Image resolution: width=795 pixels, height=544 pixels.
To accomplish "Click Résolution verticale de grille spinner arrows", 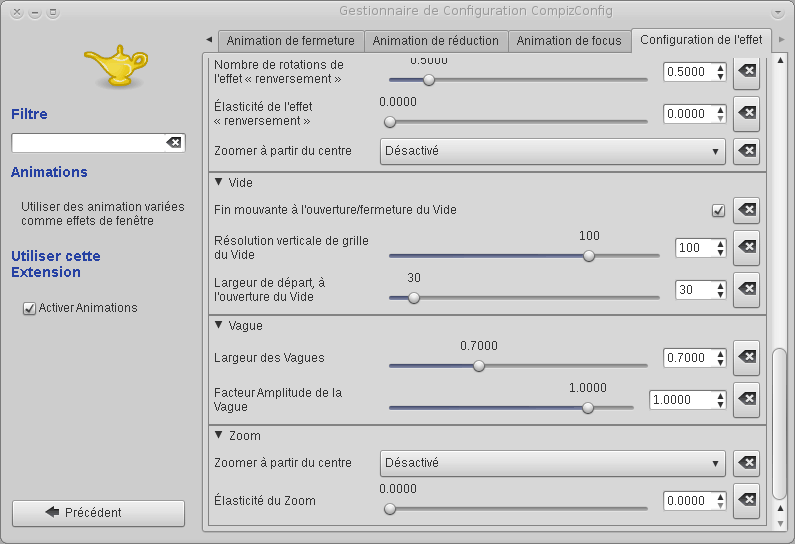I will coord(720,248).
